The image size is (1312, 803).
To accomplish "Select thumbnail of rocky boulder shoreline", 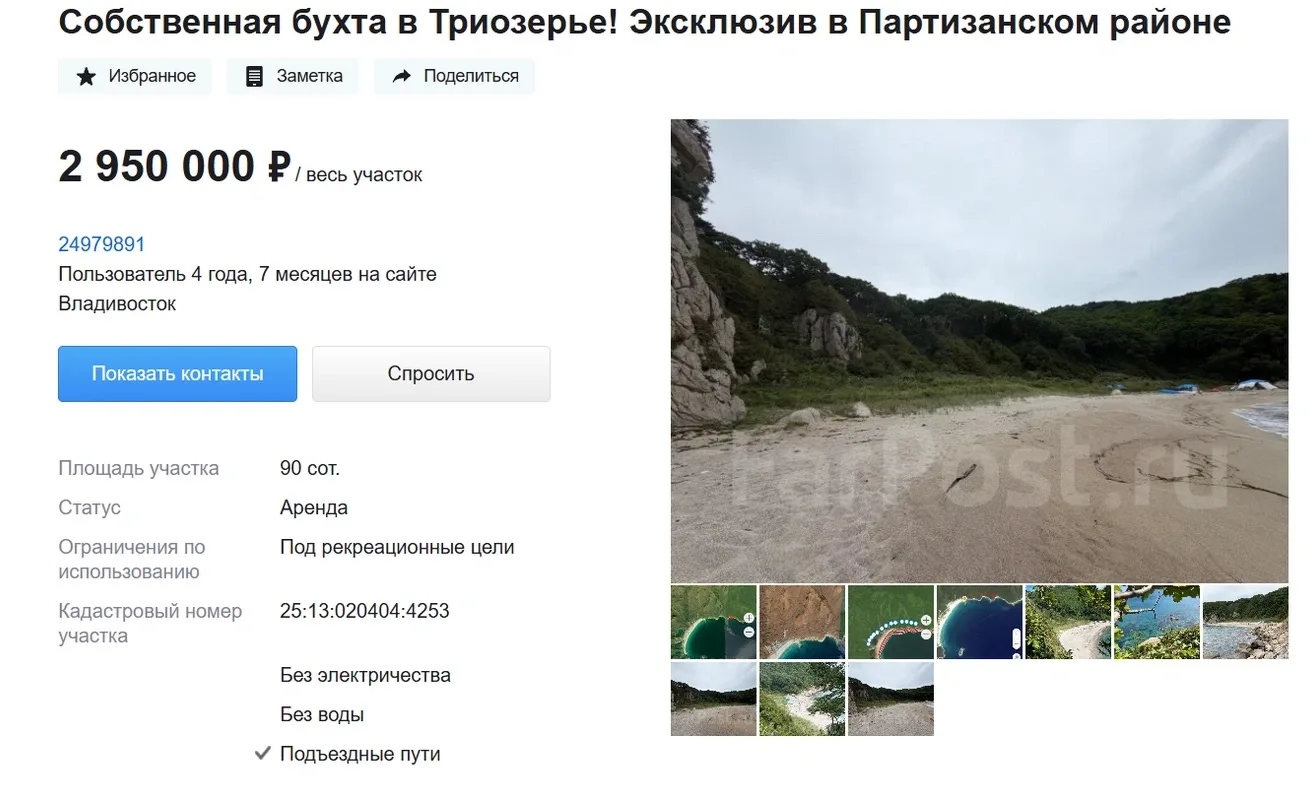I will [1245, 622].
